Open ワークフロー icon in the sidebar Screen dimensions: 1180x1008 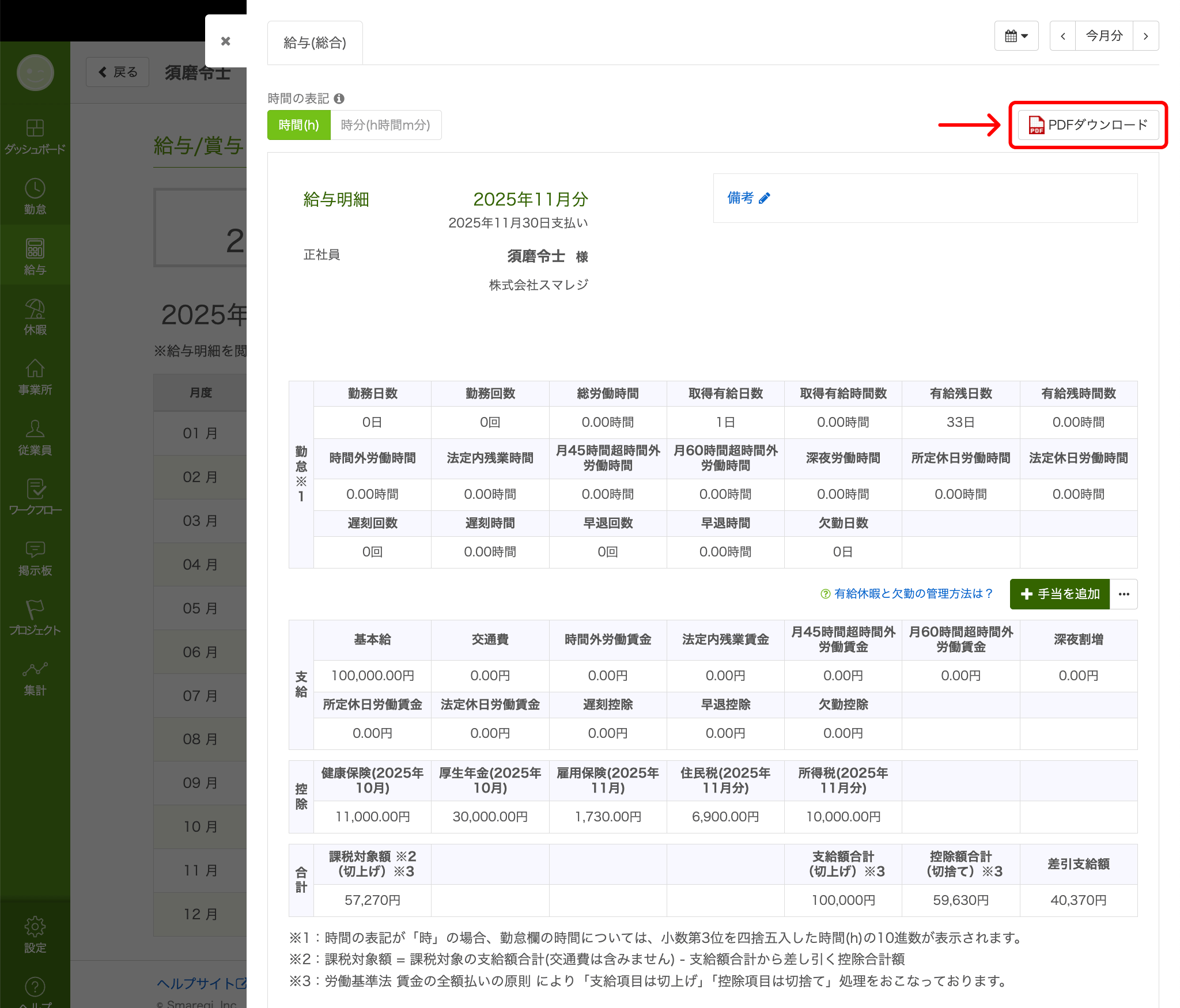pyautogui.click(x=35, y=497)
